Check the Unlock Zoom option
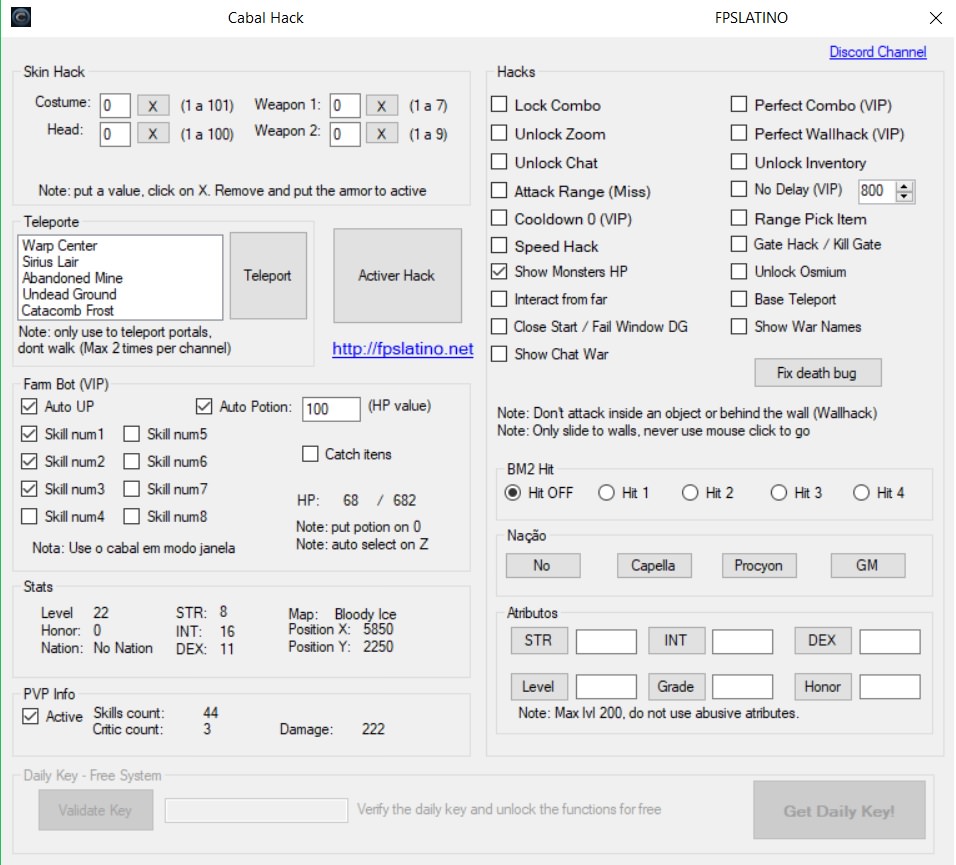Screen dimensions: 956x865 click(499, 133)
